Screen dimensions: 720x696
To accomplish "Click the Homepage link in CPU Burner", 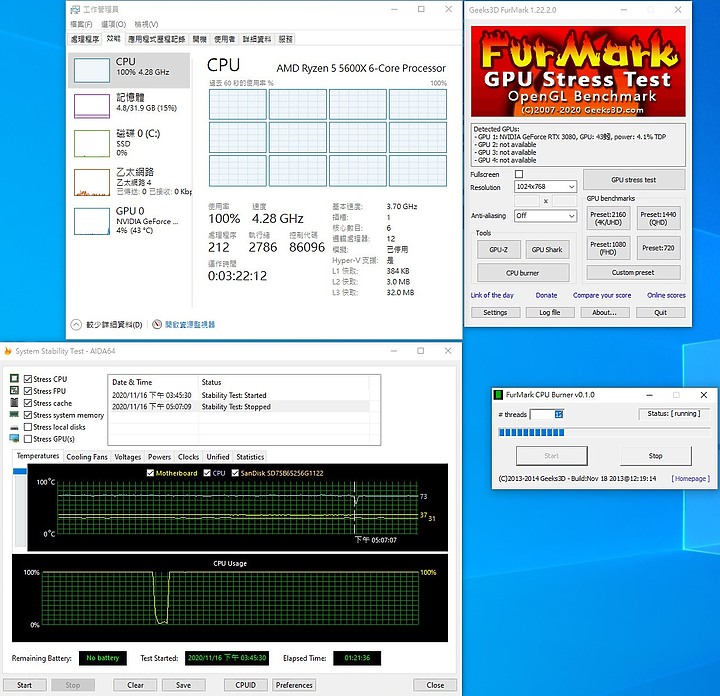I will click(x=691, y=478).
